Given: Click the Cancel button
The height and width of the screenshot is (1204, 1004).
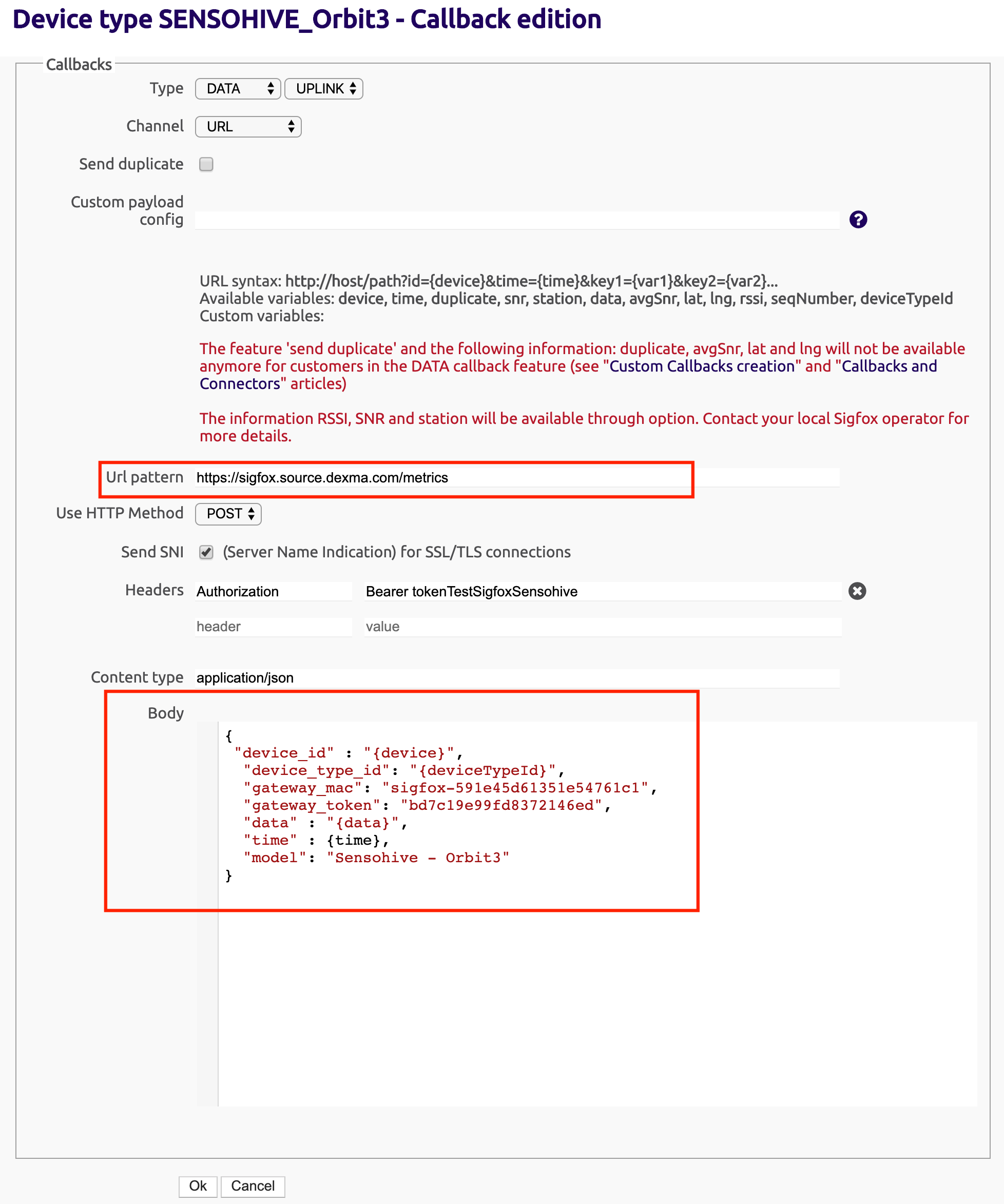Looking at the screenshot, I should tap(253, 1186).
